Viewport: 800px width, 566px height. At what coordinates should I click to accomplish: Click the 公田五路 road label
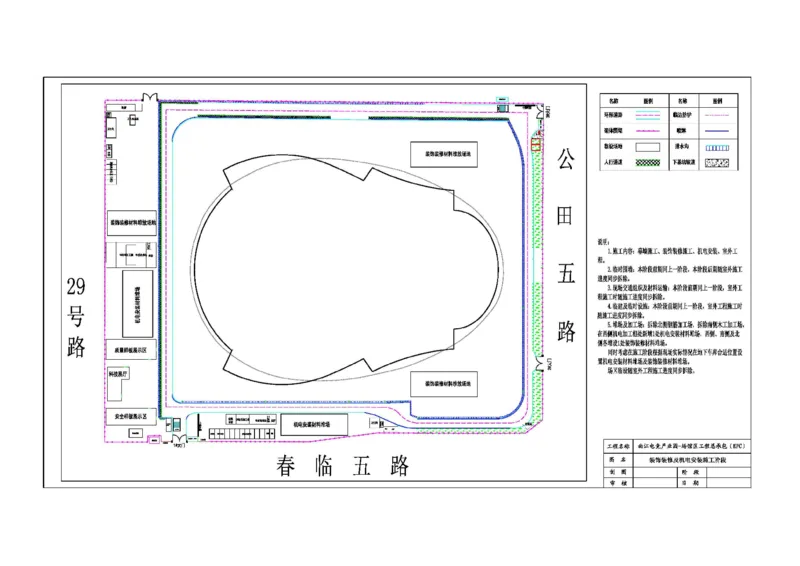click(x=566, y=245)
